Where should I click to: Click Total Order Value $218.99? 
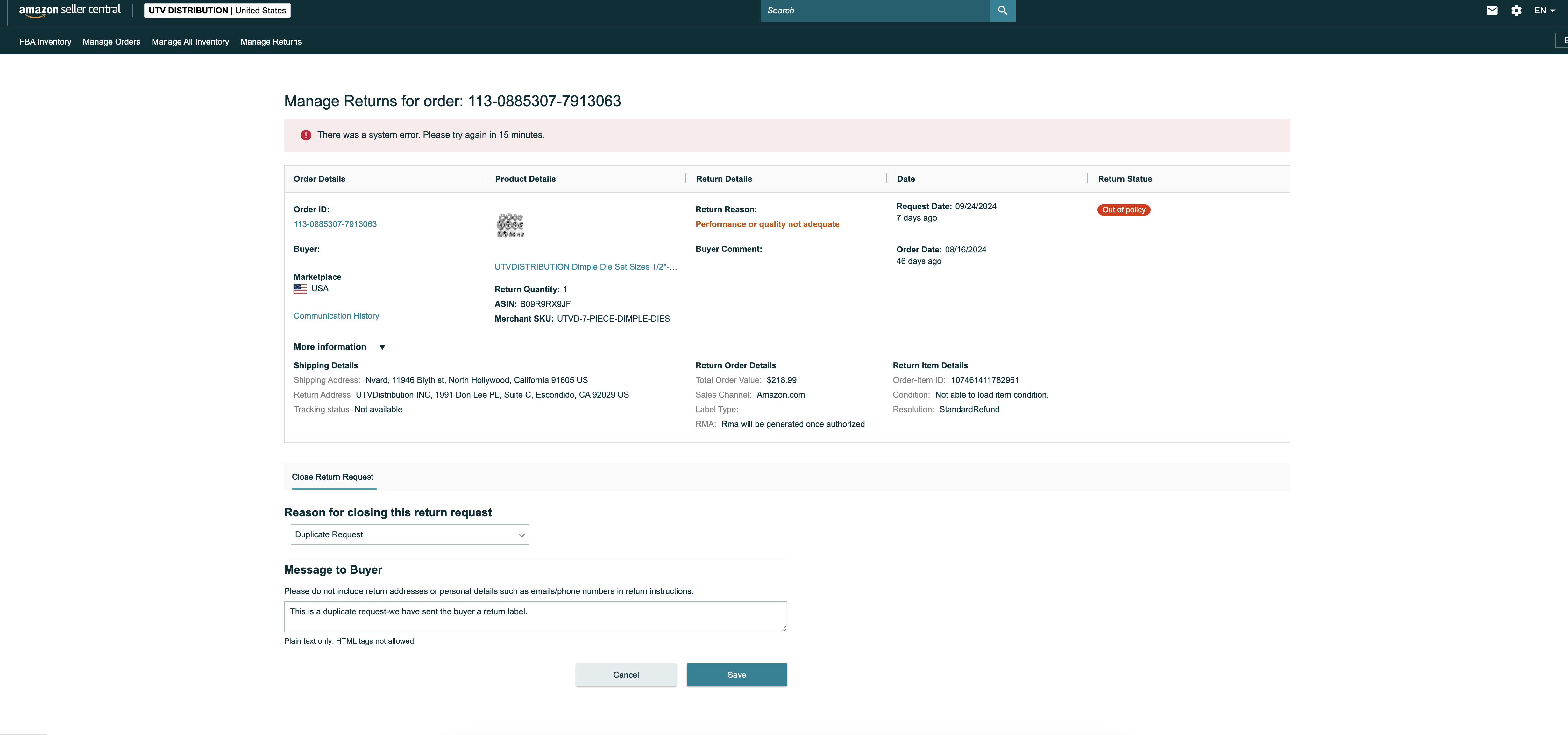782,380
